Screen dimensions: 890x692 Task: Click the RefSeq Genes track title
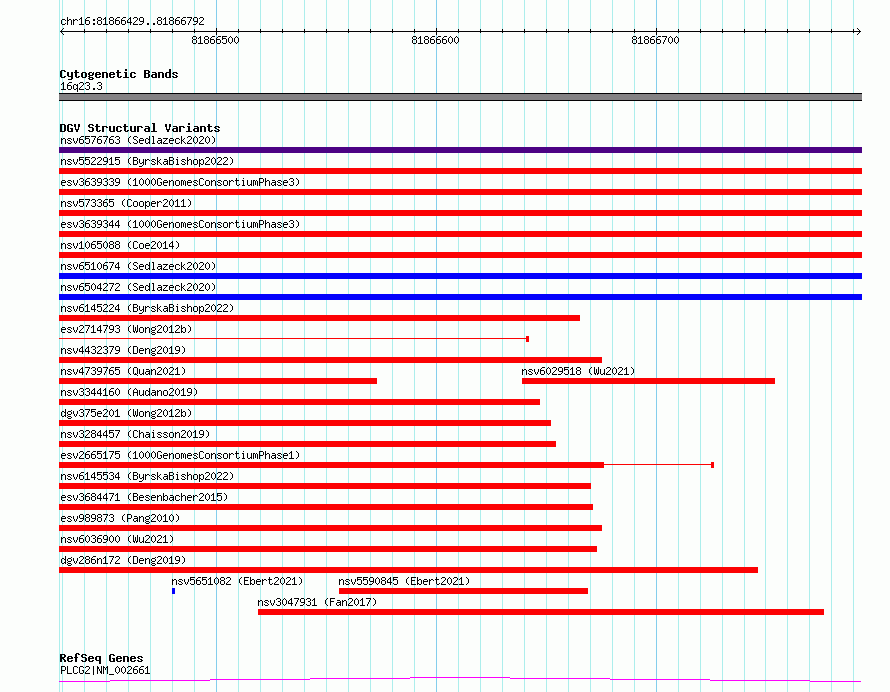(x=101, y=658)
